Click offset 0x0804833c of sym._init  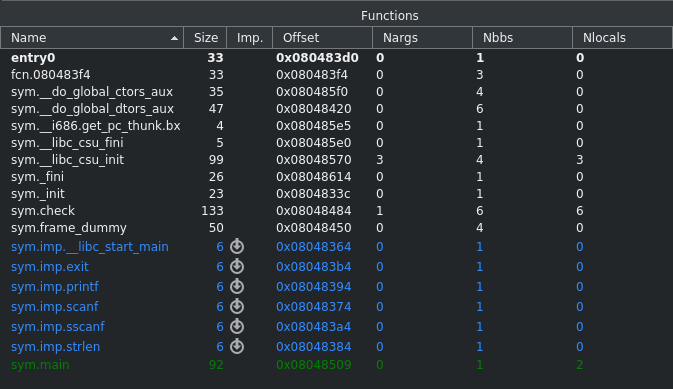tap(313, 194)
